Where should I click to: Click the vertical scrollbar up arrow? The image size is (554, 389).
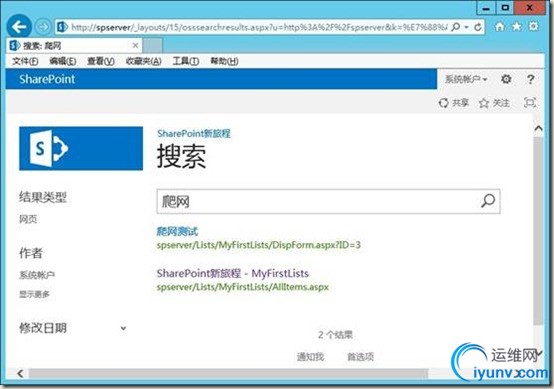[538, 129]
